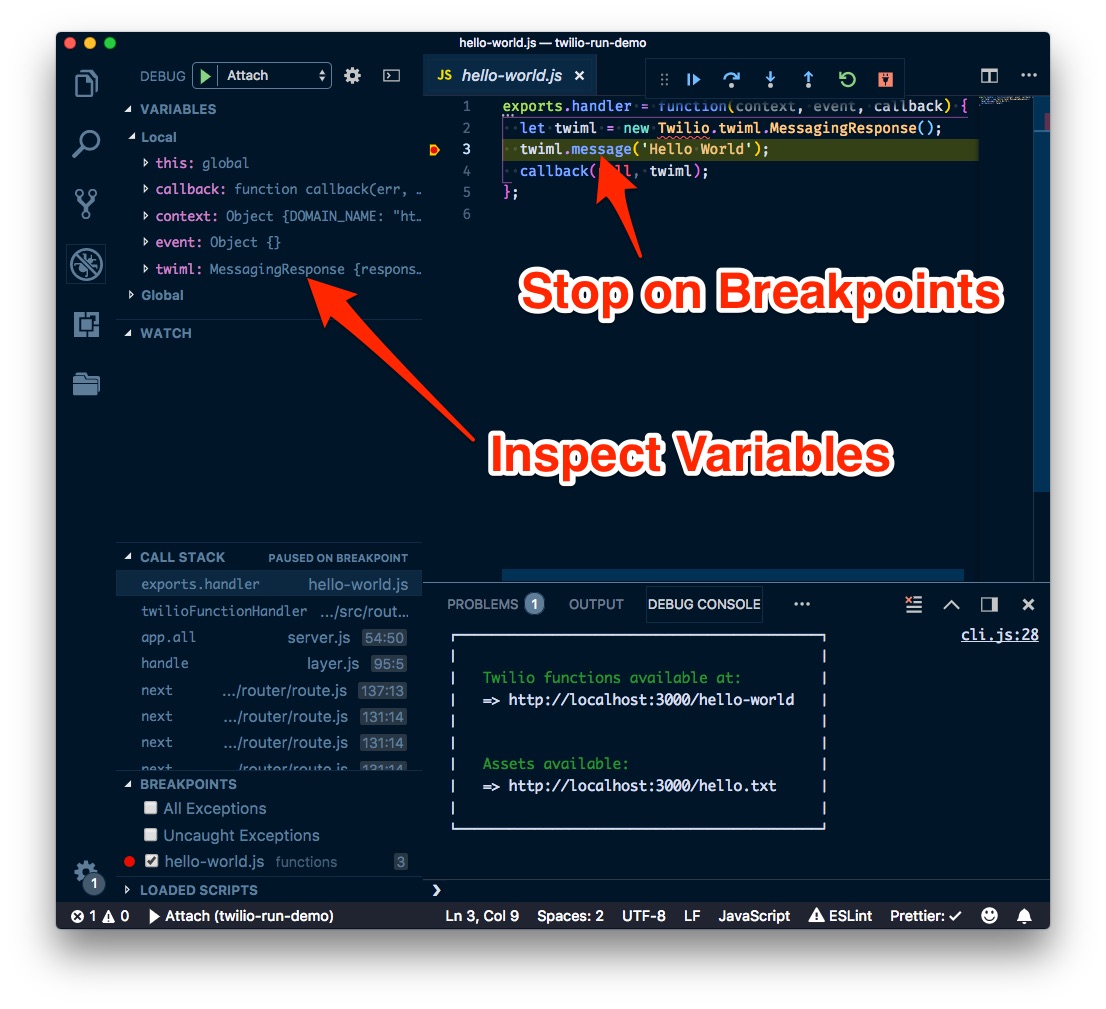
Task: Disconnect the debugger with red plug icon
Action: coord(885,79)
